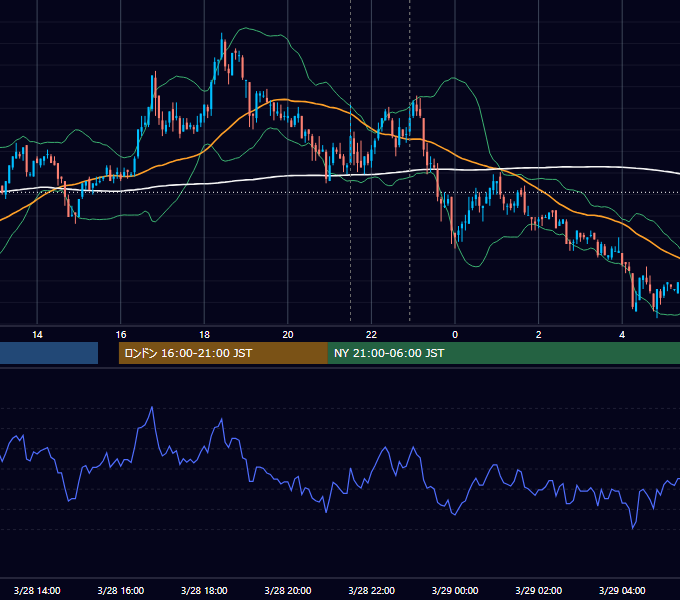The image size is (680, 600).
Task: Click the 3/28 20:00 date label
Action: click(x=288, y=590)
